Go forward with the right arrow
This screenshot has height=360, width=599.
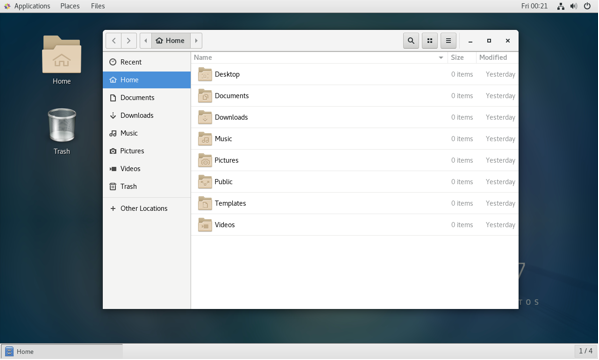tap(129, 41)
